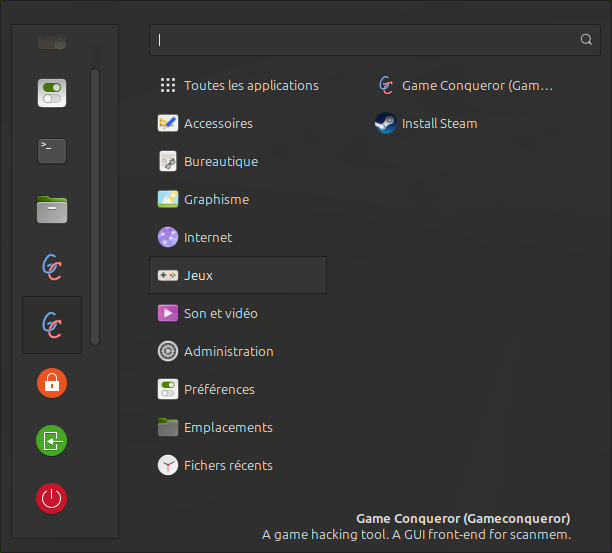This screenshot has width=612, height=553.
Task: Open System Settings toggle icon in sidebar
Action: (x=52, y=94)
